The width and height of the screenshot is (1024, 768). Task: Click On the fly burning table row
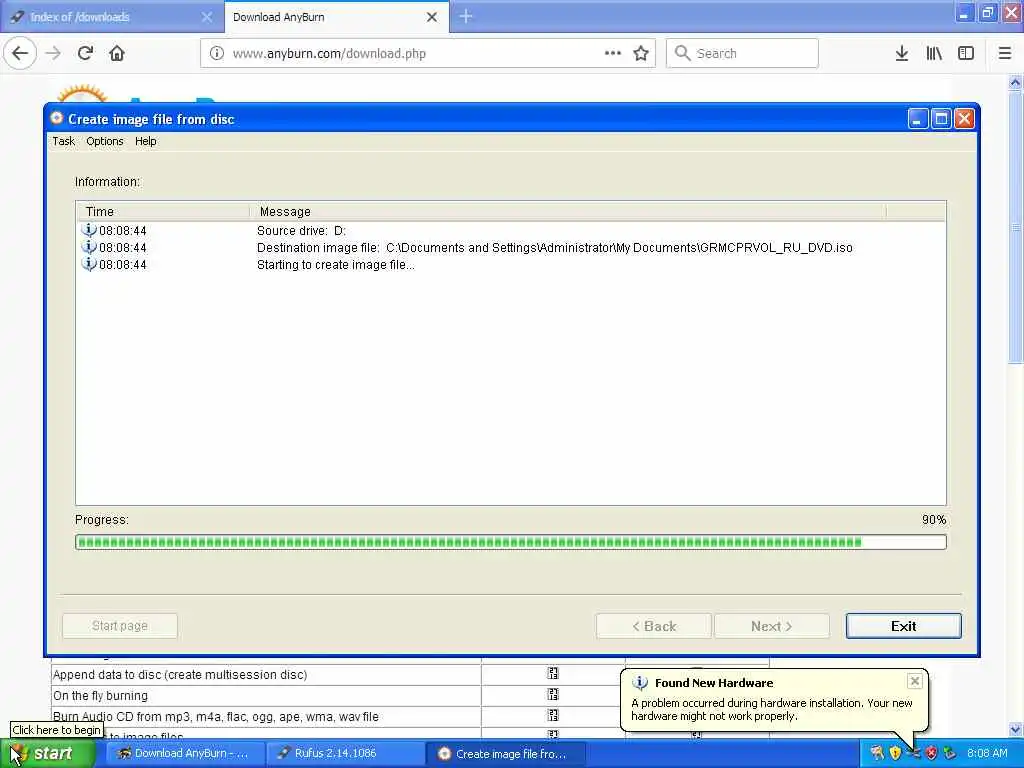(410, 696)
